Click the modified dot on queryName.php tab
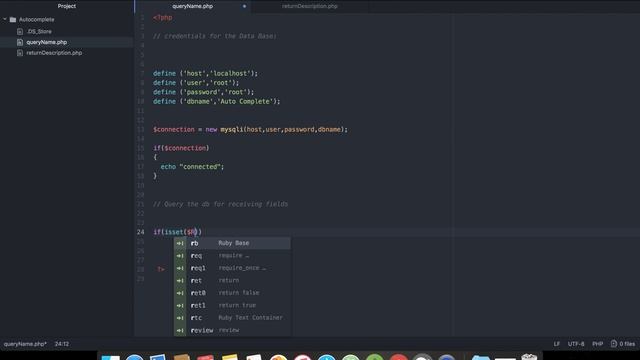640x360 pixels. pyautogui.click(x=244, y=6)
